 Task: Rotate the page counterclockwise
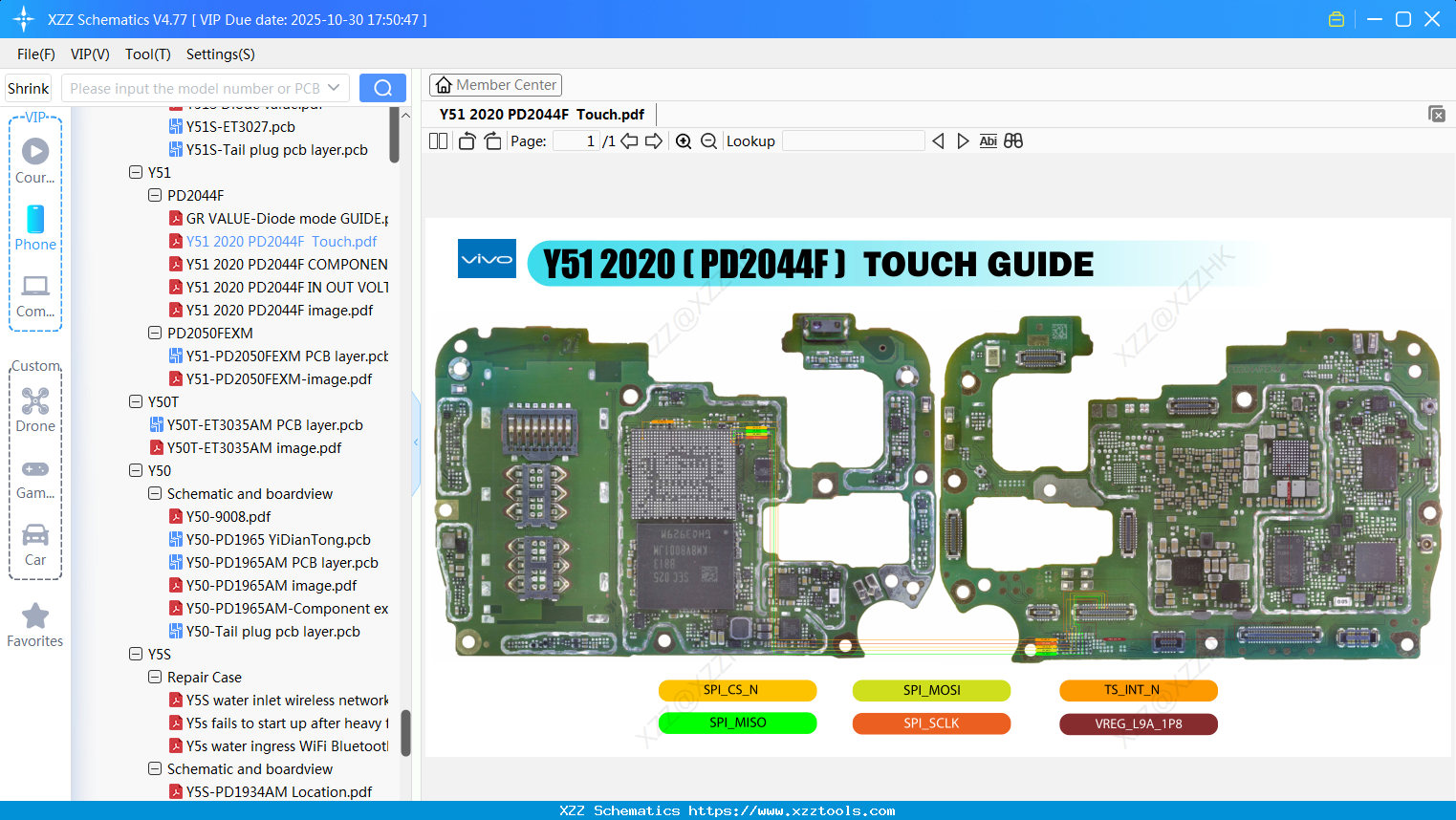click(x=466, y=140)
